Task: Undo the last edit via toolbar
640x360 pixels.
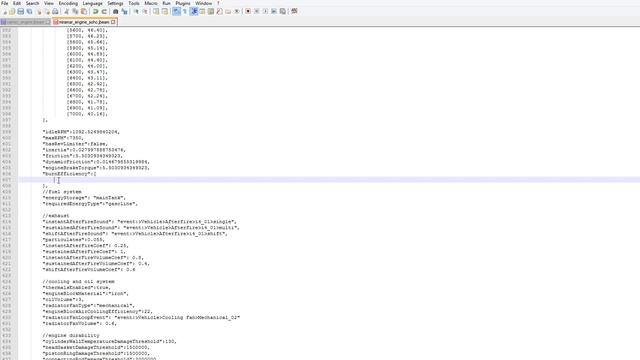Action: coord(95,11)
